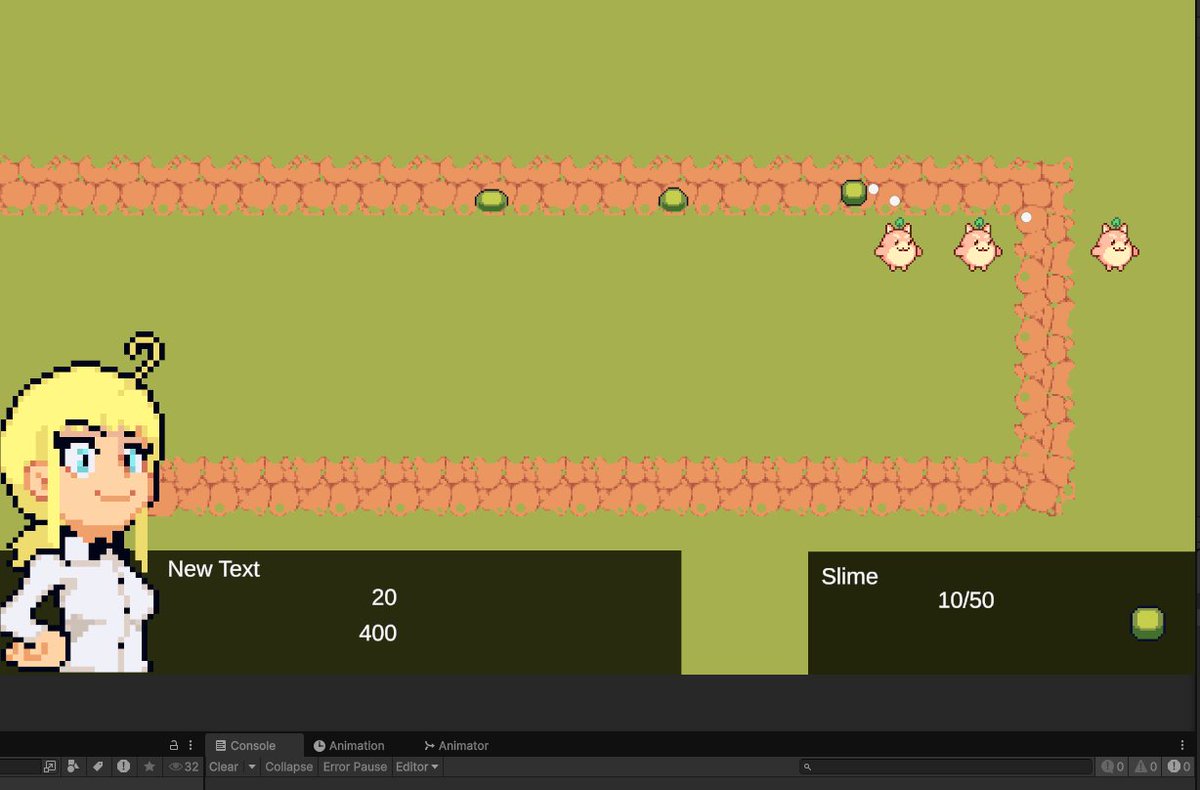The height and width of the screenshot is (790, 1200).
Task: Open the Animator tab
Action: pyautogui.click(x=456, y=745)
